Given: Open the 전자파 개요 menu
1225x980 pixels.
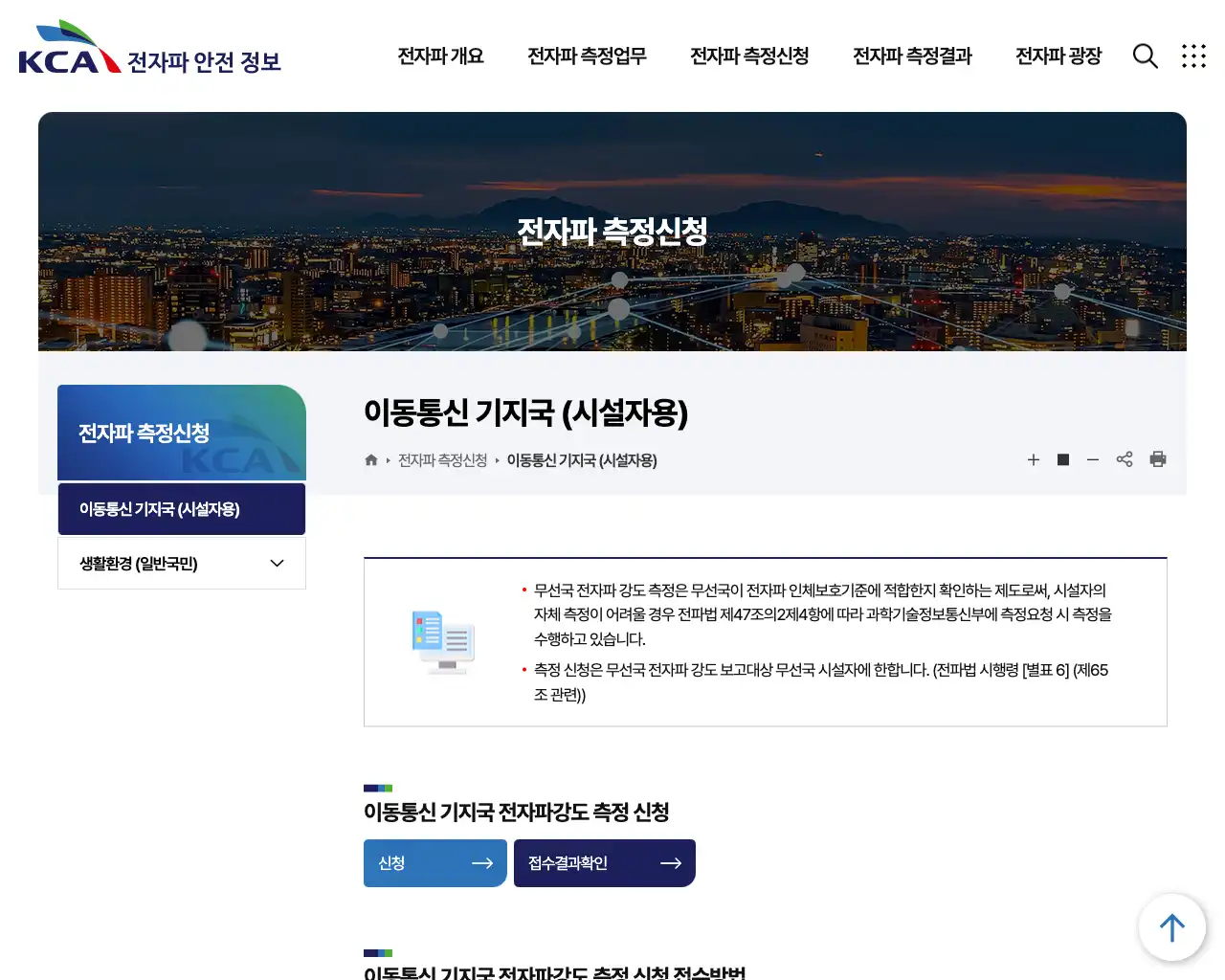Looking at the screenshot, I should click(440, 56).
